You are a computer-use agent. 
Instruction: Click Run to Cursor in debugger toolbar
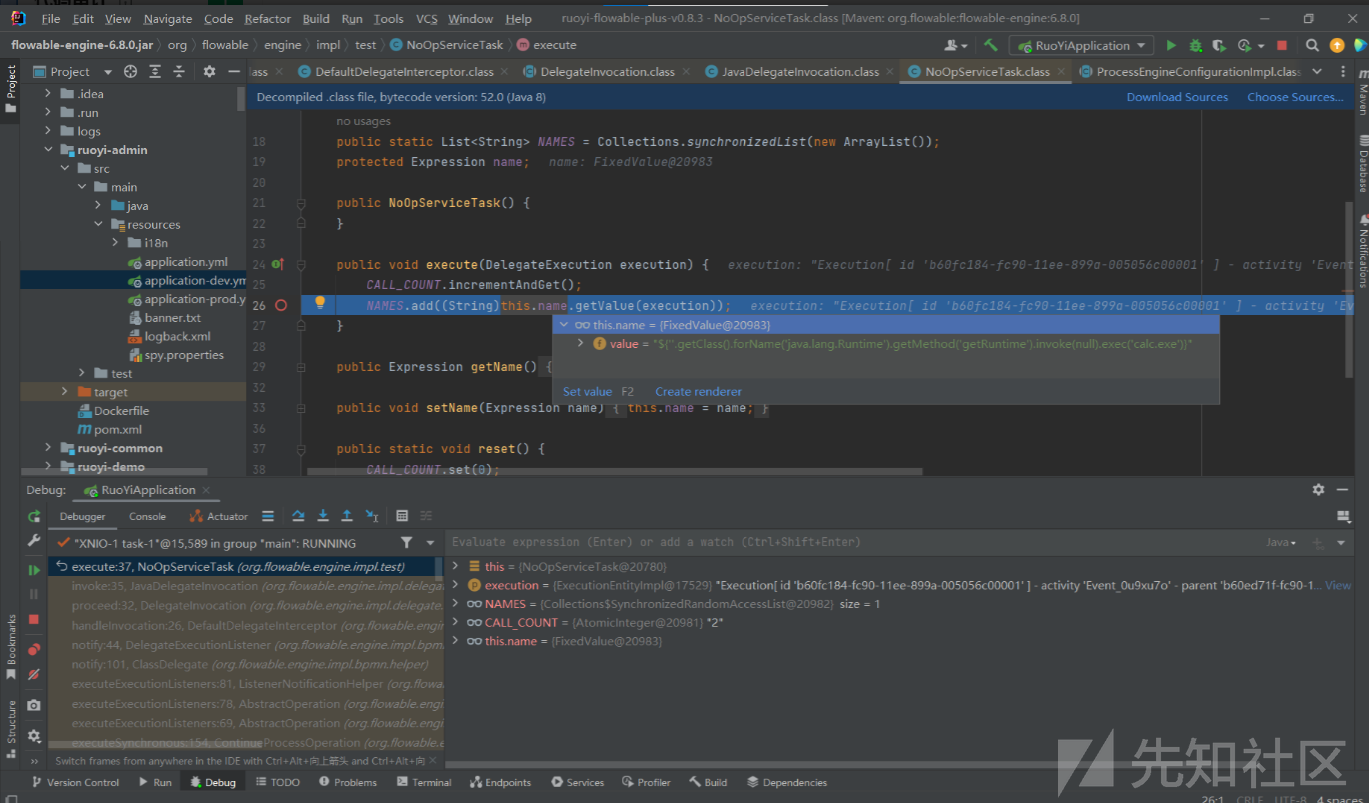(x=372, y=516)
